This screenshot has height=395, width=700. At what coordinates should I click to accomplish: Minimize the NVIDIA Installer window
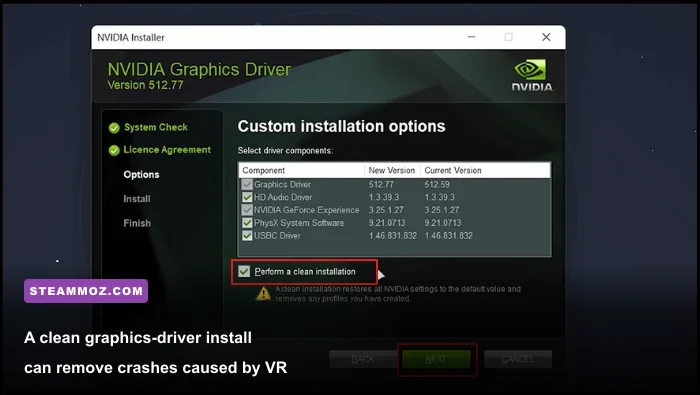(x=471, y=37)
